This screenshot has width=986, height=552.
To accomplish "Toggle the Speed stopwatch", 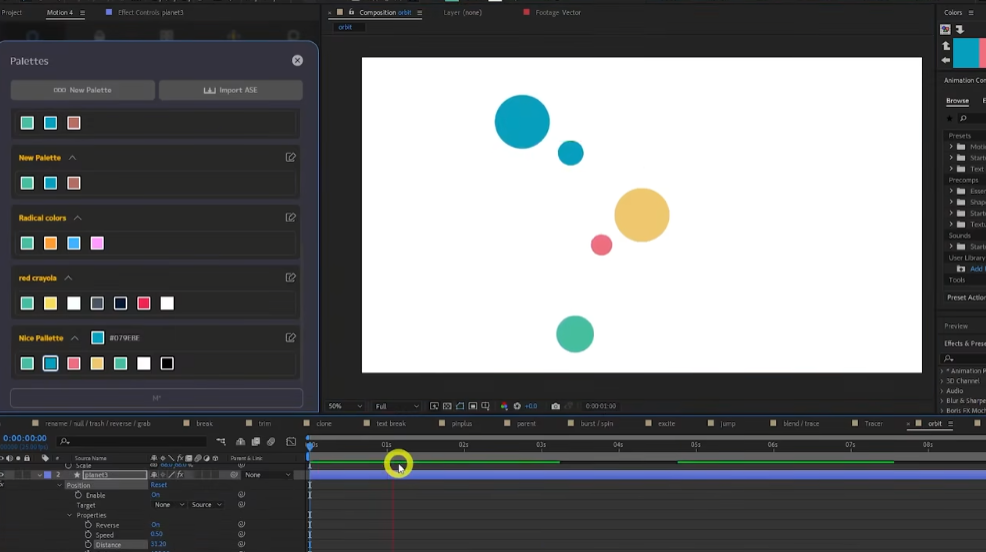I will coord(88,535).
